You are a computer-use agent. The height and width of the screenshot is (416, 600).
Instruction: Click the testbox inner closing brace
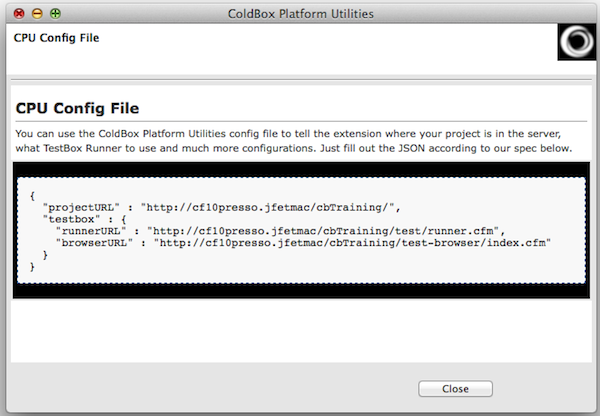[x=46, y=255]
